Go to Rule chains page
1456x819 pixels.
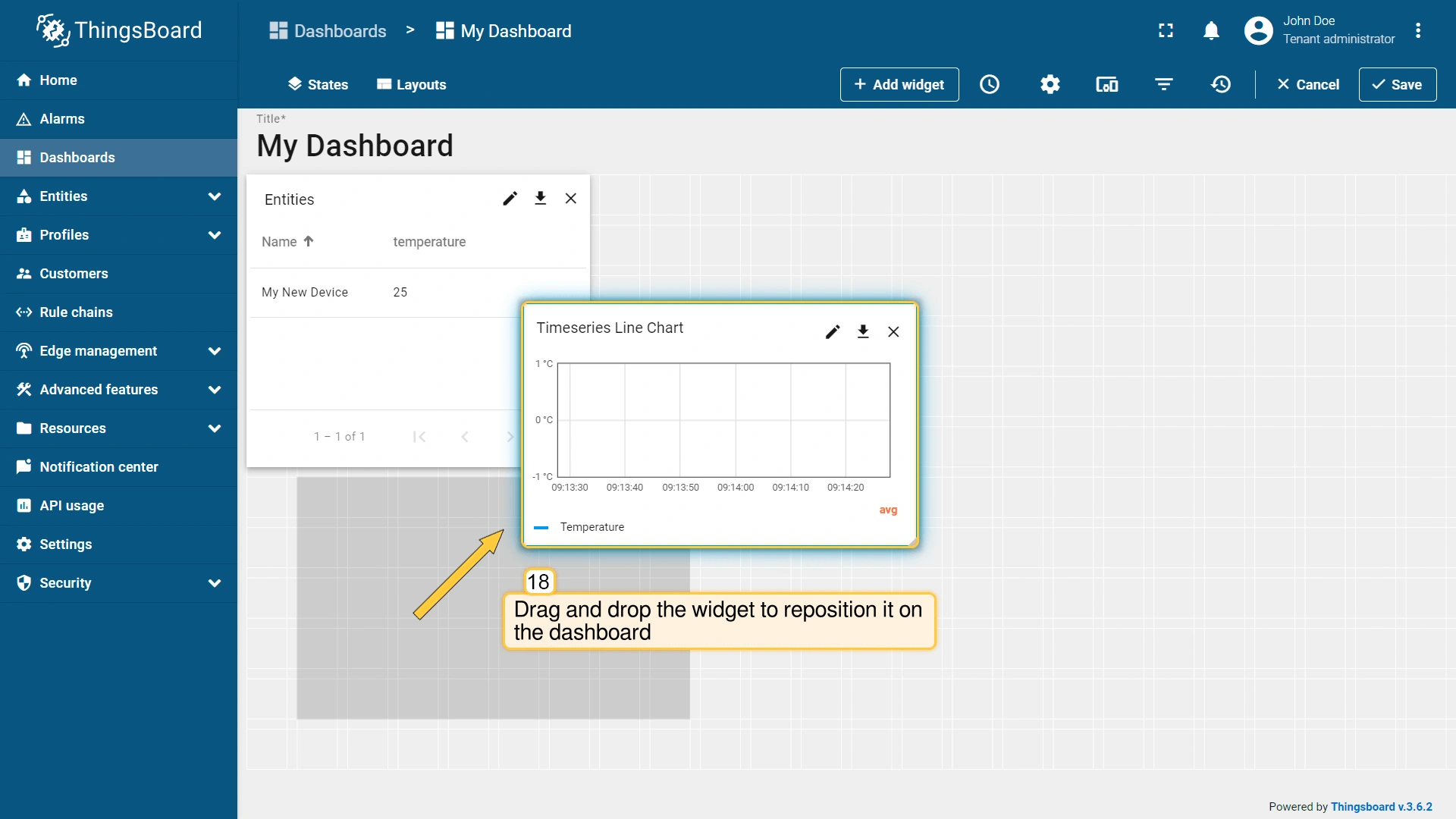click(x=76, y=312)
